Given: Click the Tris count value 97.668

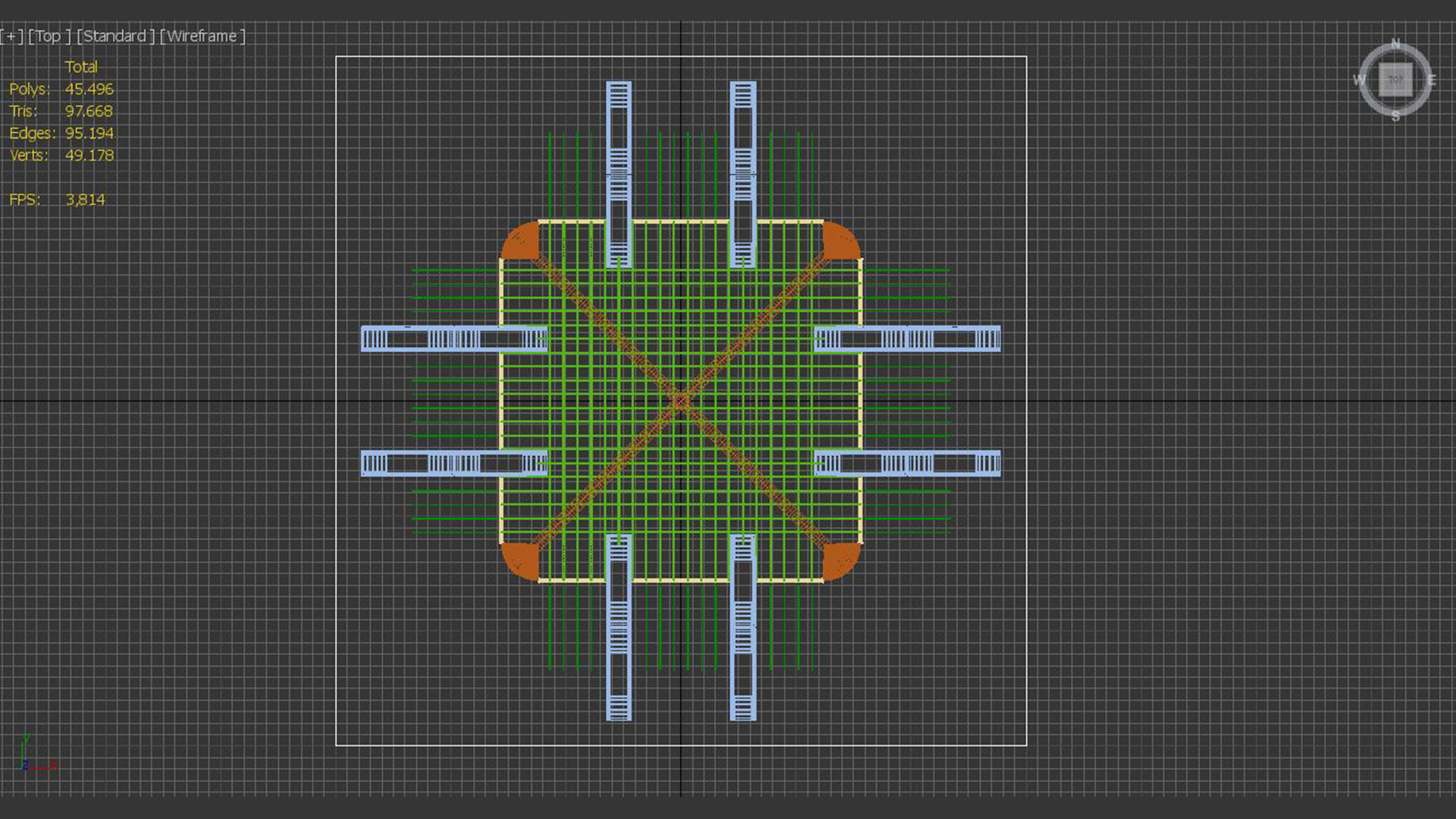Looking at the screenshot, I should coord(89,111).
